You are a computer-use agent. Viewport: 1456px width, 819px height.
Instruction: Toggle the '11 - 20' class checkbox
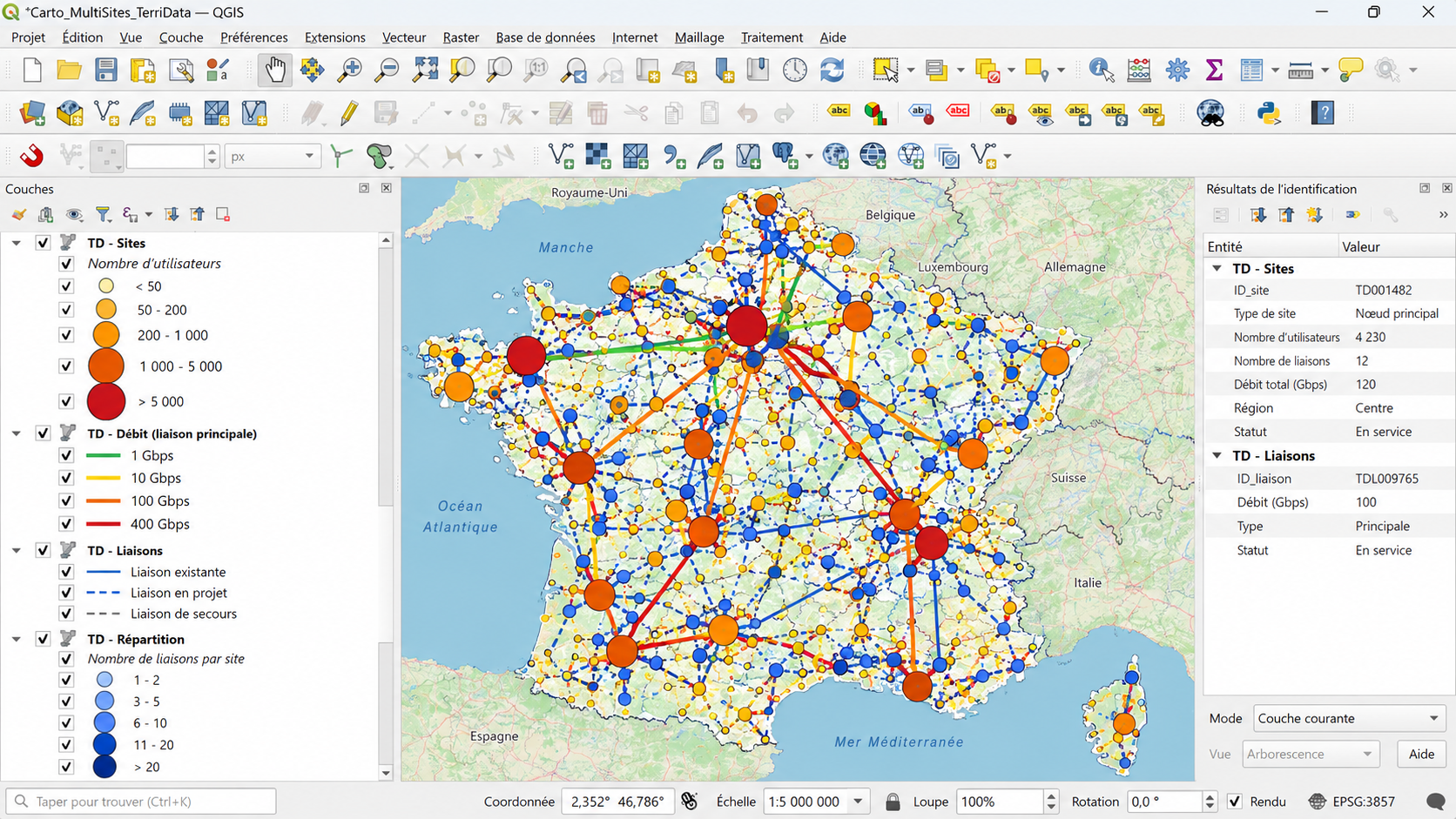66,745
